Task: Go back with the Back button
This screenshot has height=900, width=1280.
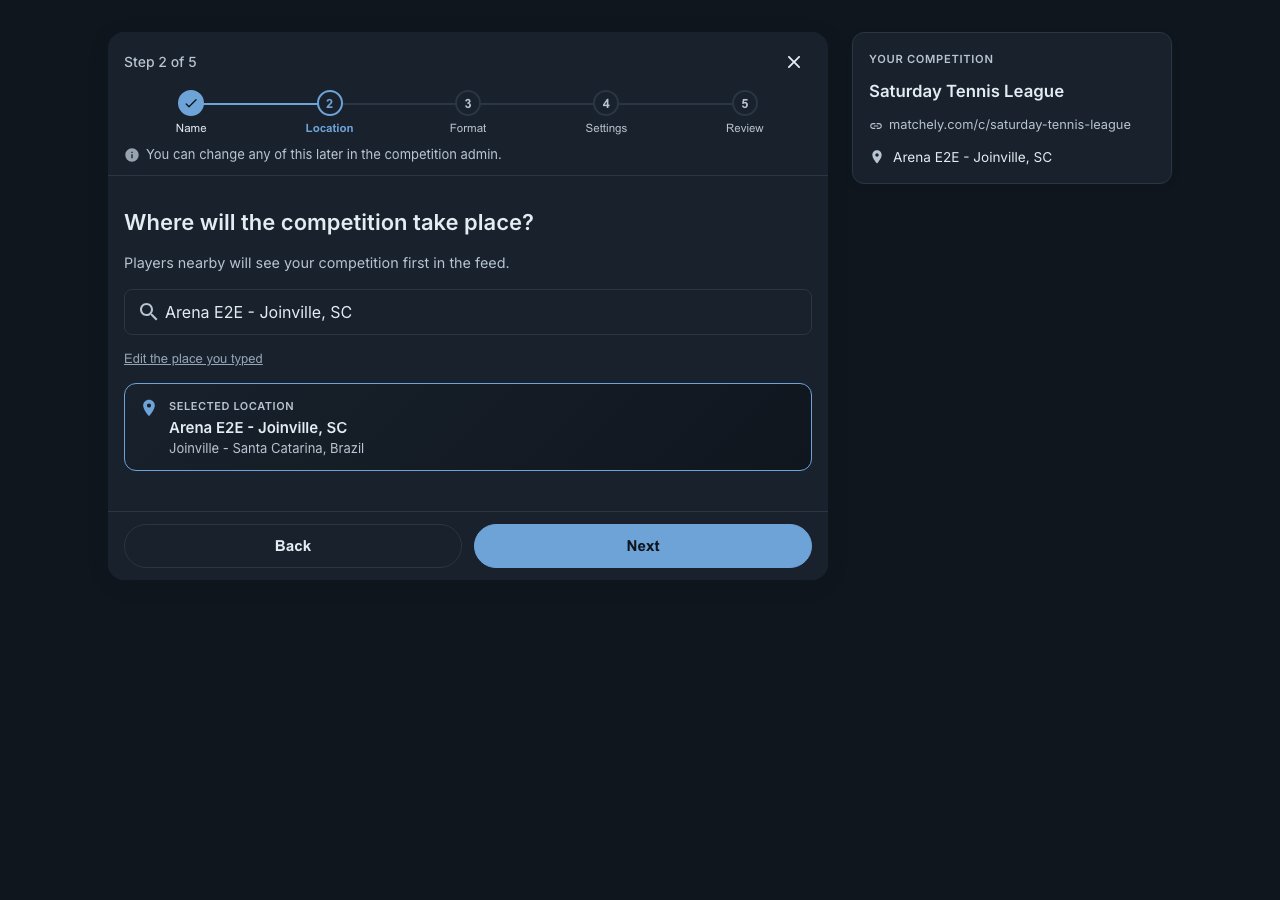Action: [x=293, y=546]
